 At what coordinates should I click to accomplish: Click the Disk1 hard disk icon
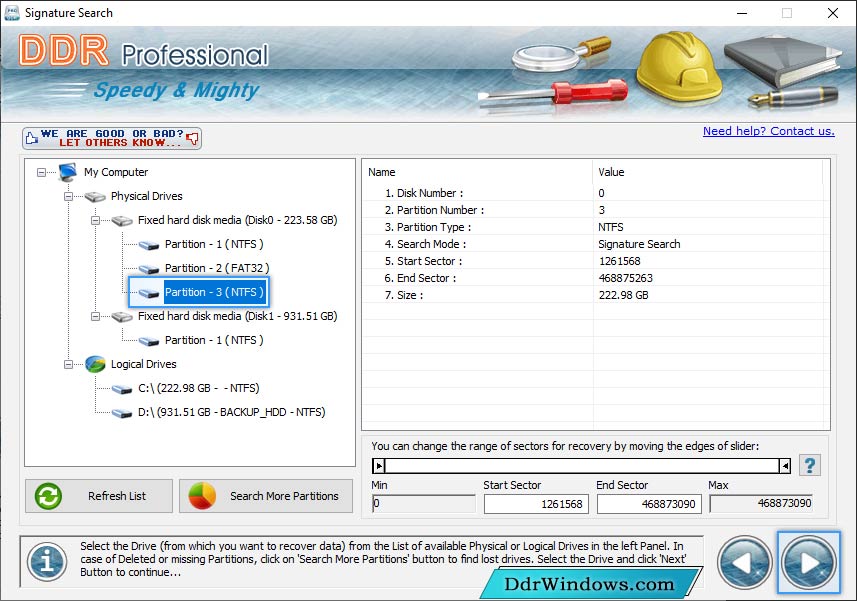122,317
